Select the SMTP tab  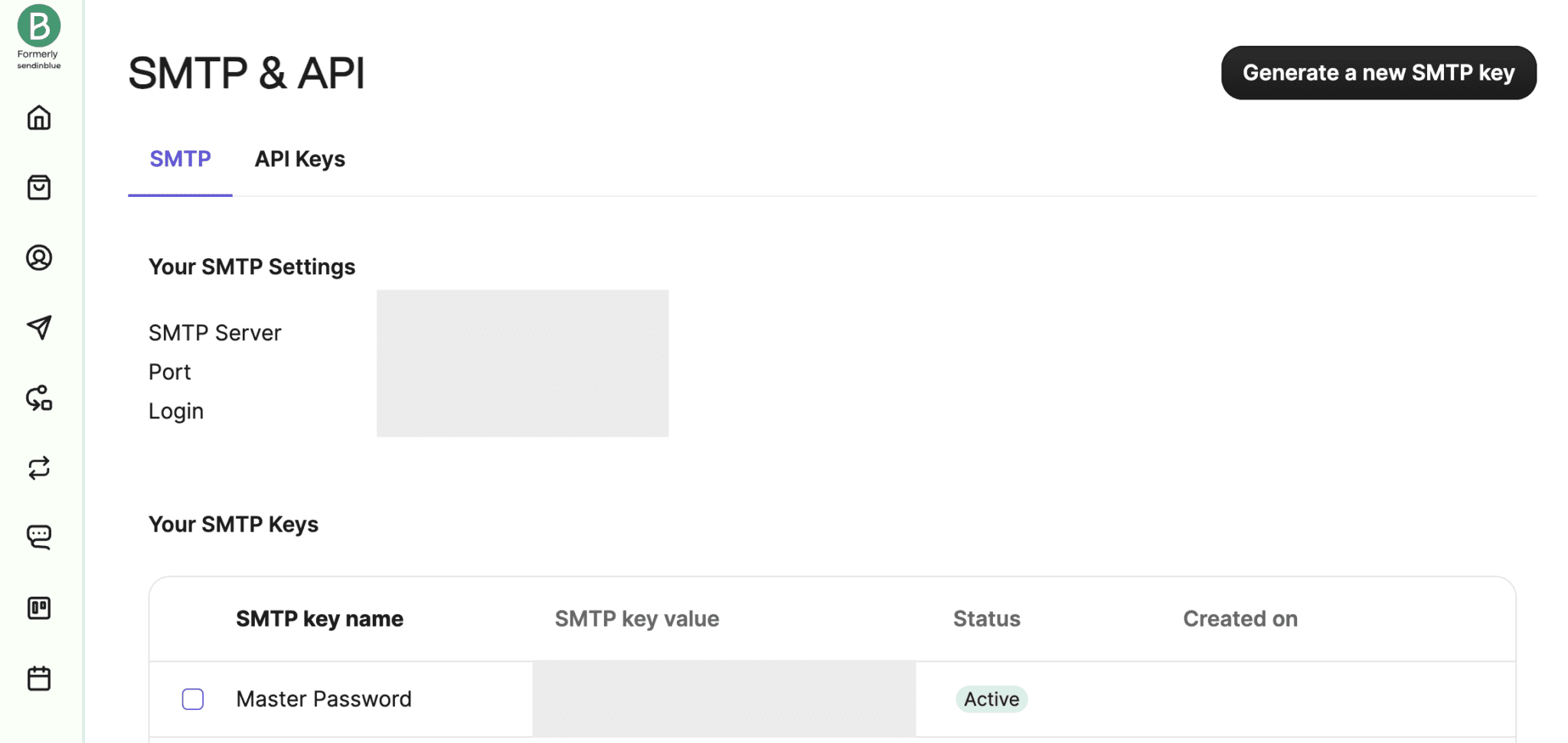pyautogui.click(x=181, y=159)
